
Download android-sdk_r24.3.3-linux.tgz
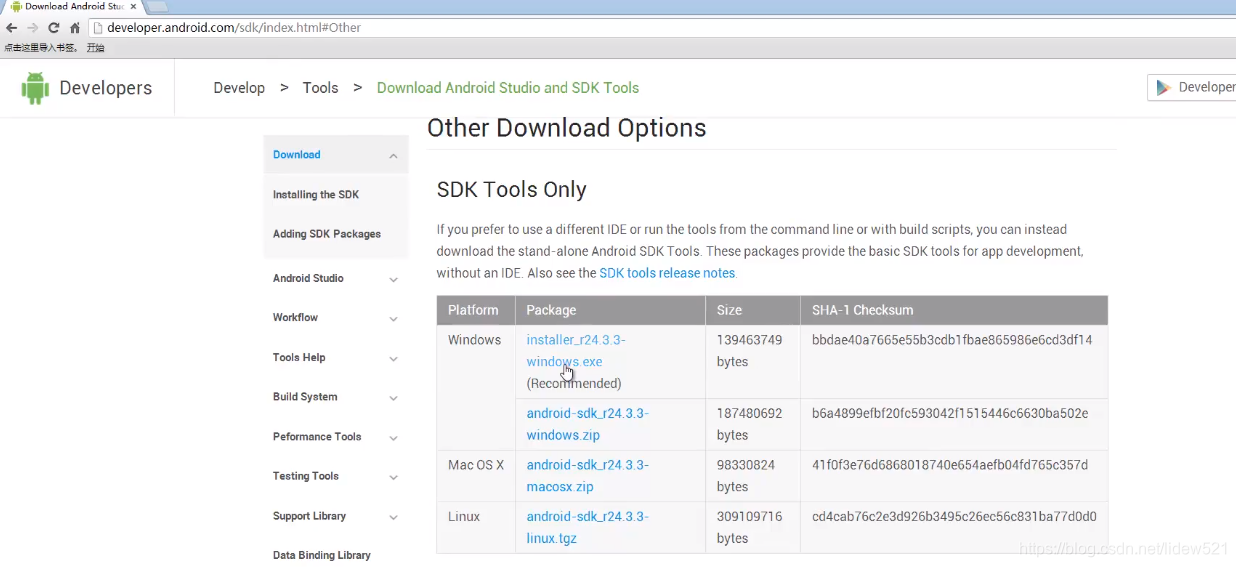(588, 528)
